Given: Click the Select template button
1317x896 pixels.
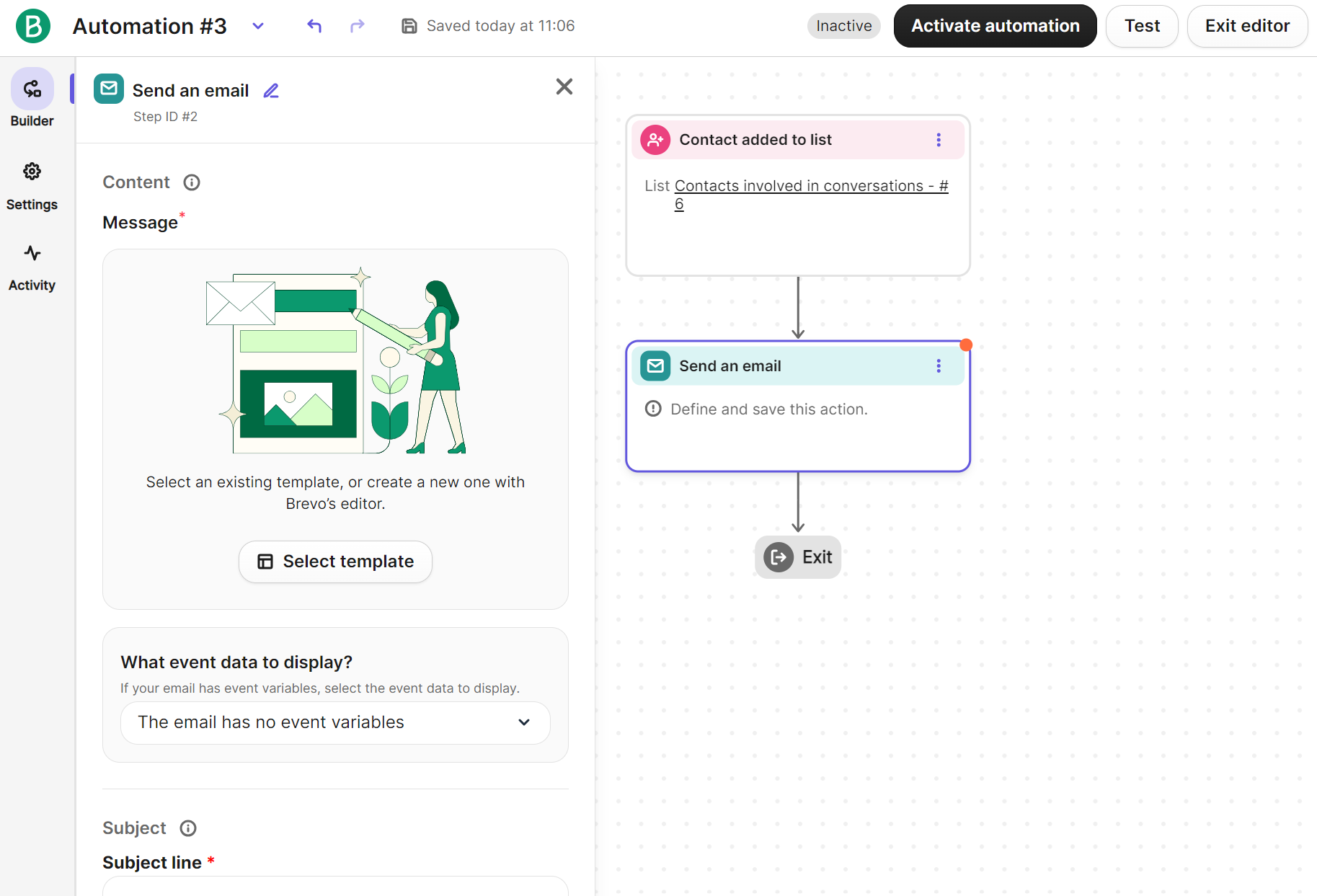Looking at the screenshot, I should coord(335,562).
